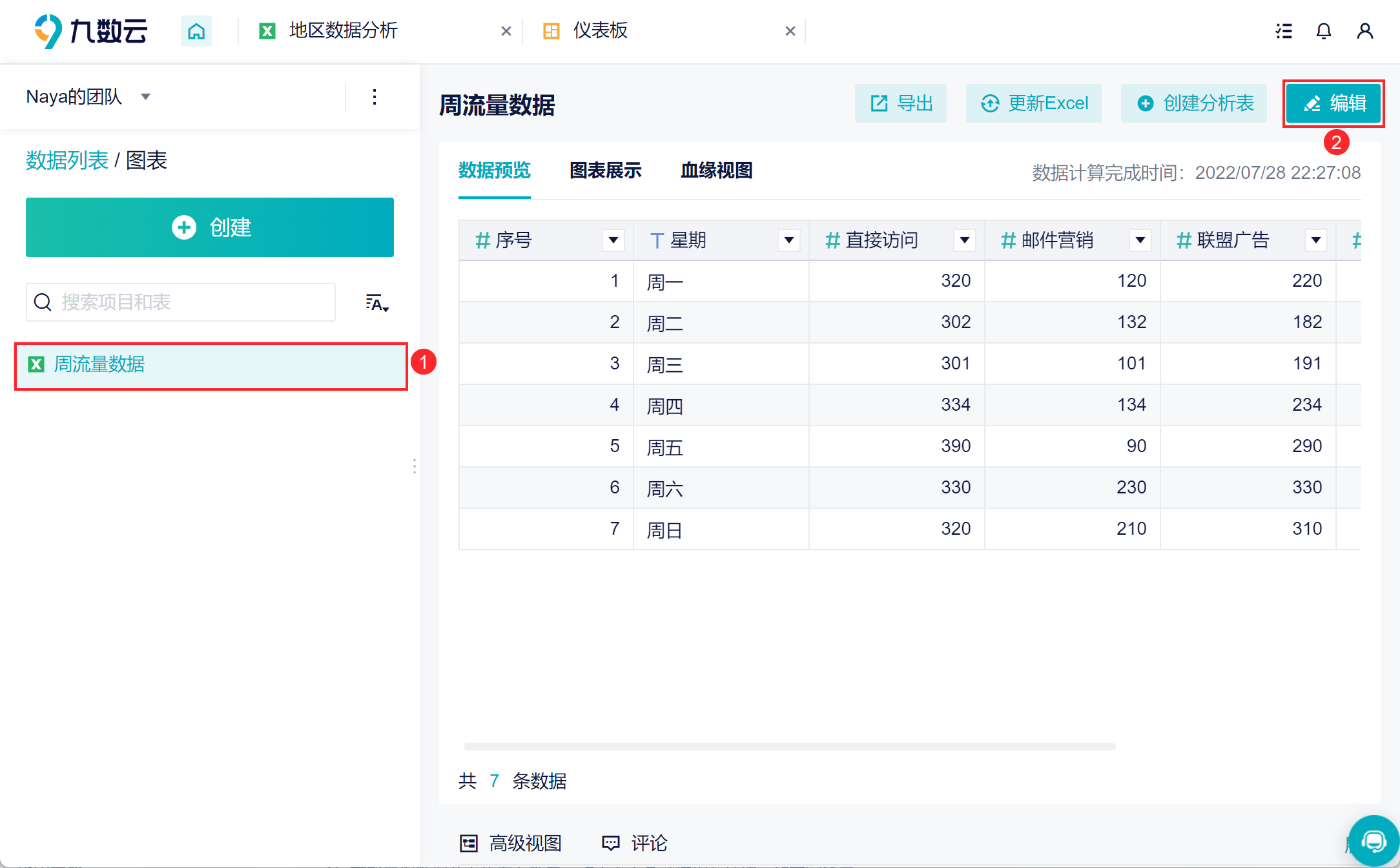Open the 直接访问 column dropdown arrow
The image size is (1400, 868).
coord(964,240)
